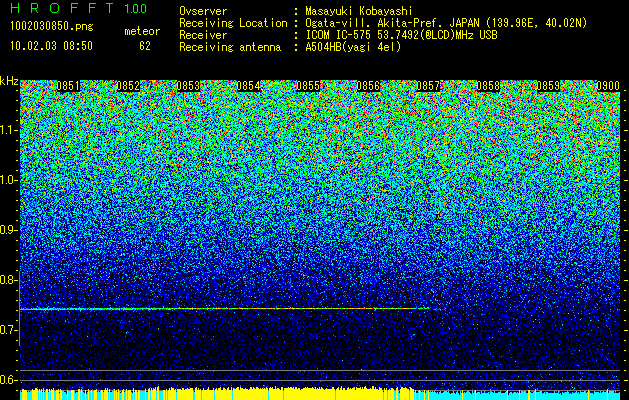Image resolution: width=629 pixels, height=400 pixels.
Task: Click the 0859 time marker
Action: pos(548,86)
